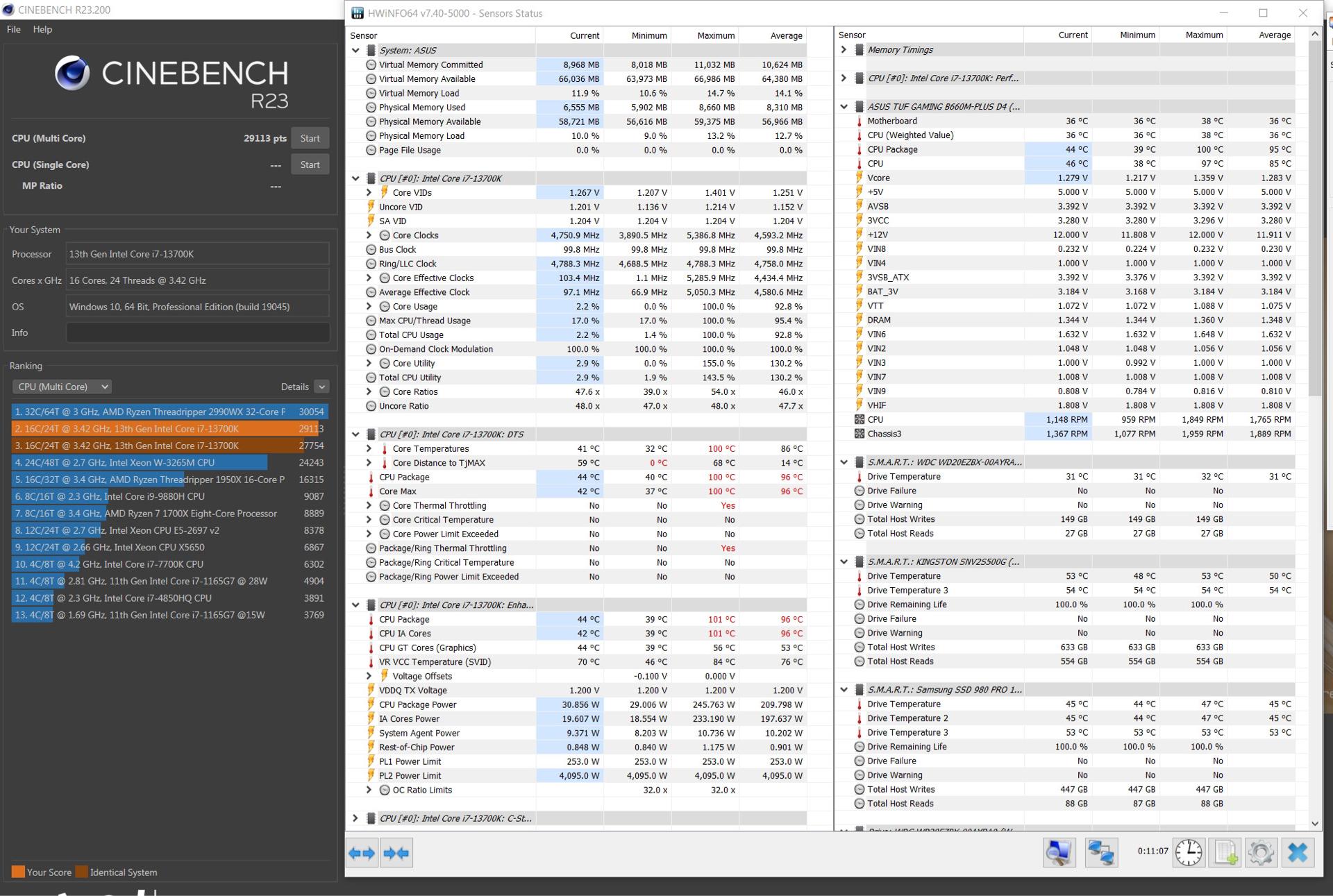
Task: Expand the Voltage Offsets row
Action: pyautogui.click(x=369, y=676)
